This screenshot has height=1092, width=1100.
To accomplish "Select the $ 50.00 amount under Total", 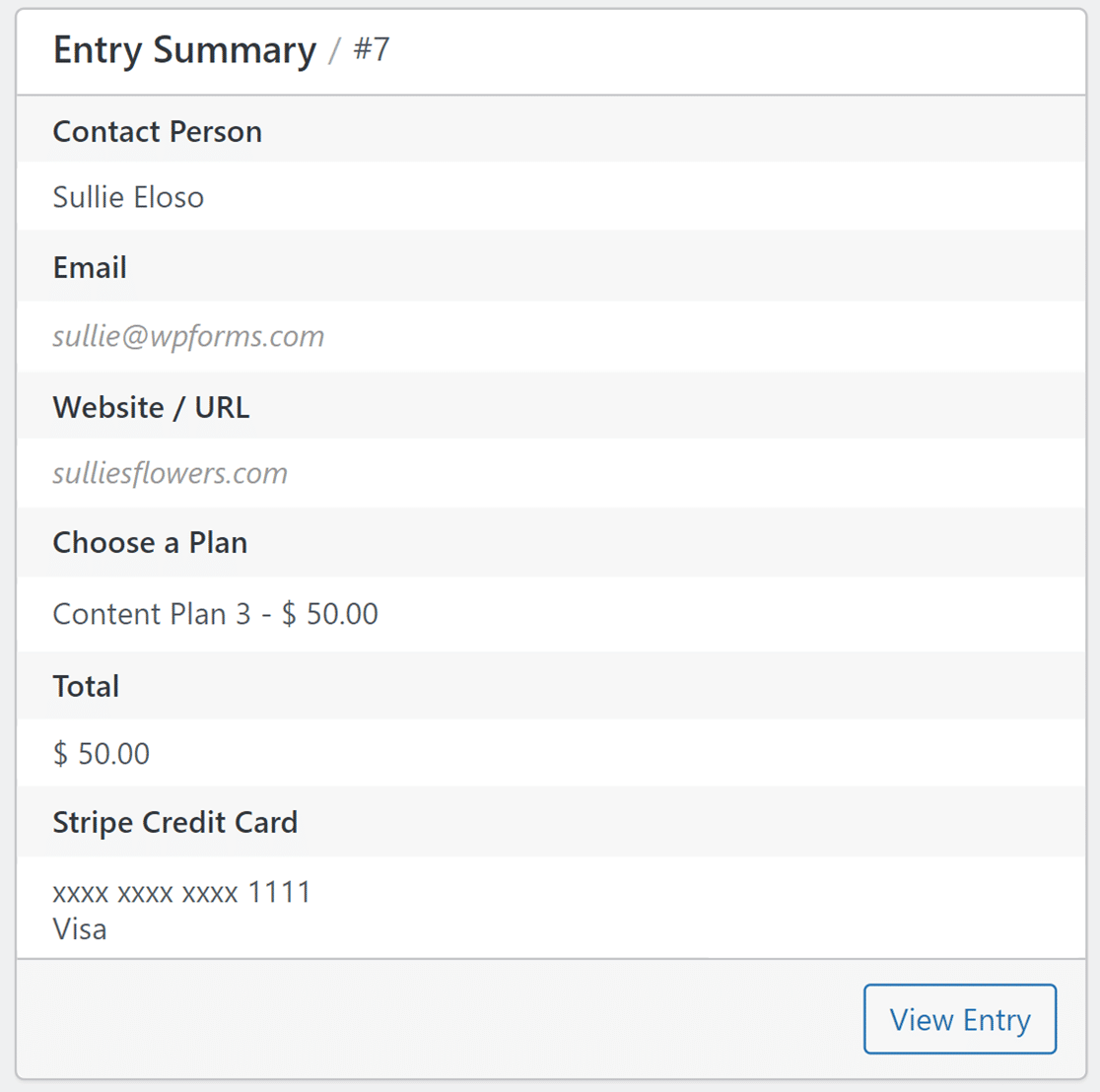I will pyautogui.click(x=102, y=754).
